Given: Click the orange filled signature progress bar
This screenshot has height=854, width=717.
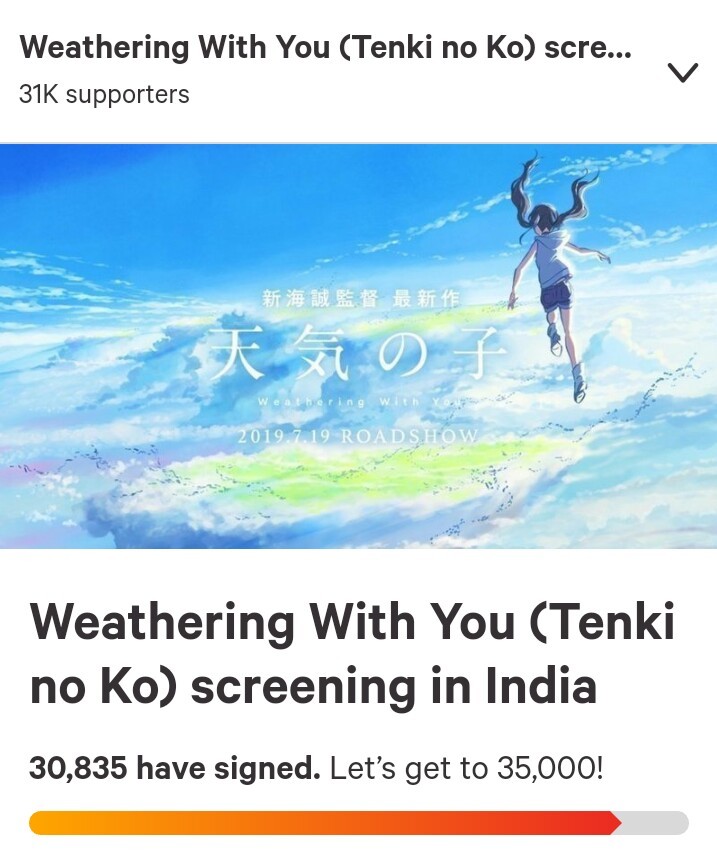Looking at the screenshot, I should coord(325,822).
